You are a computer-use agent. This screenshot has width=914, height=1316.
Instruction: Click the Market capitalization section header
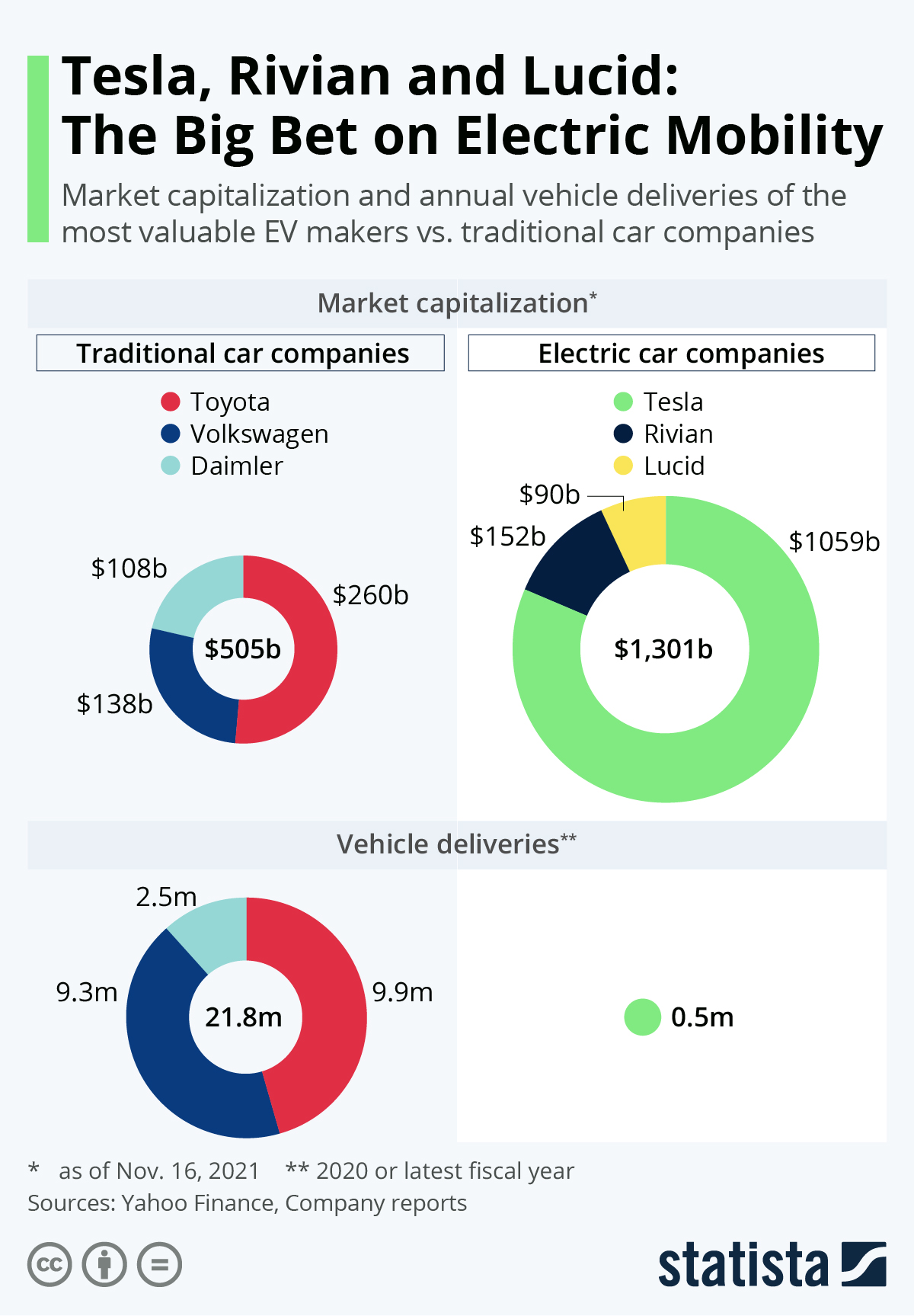click(x=457, y=303)
